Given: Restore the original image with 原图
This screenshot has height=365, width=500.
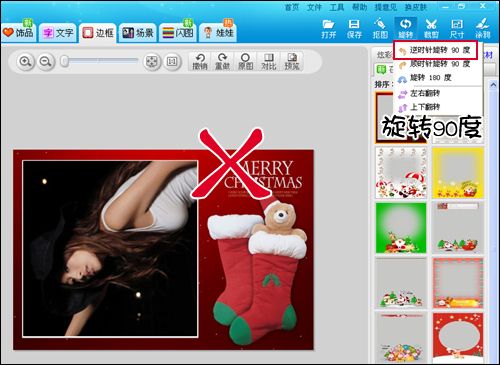Looking at the screenshot, I should pyautogui.click(x=246, y=62).
